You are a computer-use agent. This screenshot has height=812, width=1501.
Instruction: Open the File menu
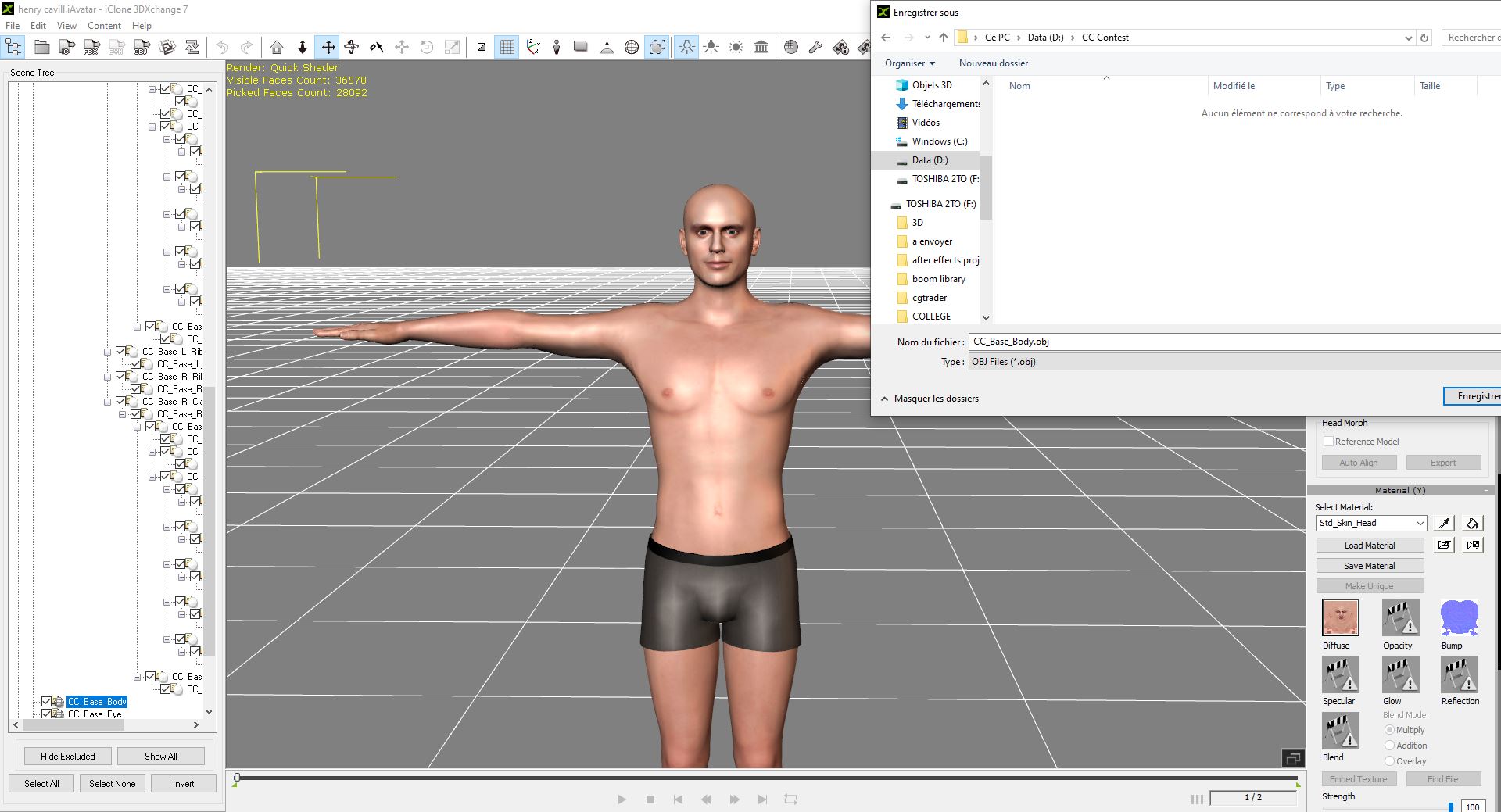[x=13, y=26]
